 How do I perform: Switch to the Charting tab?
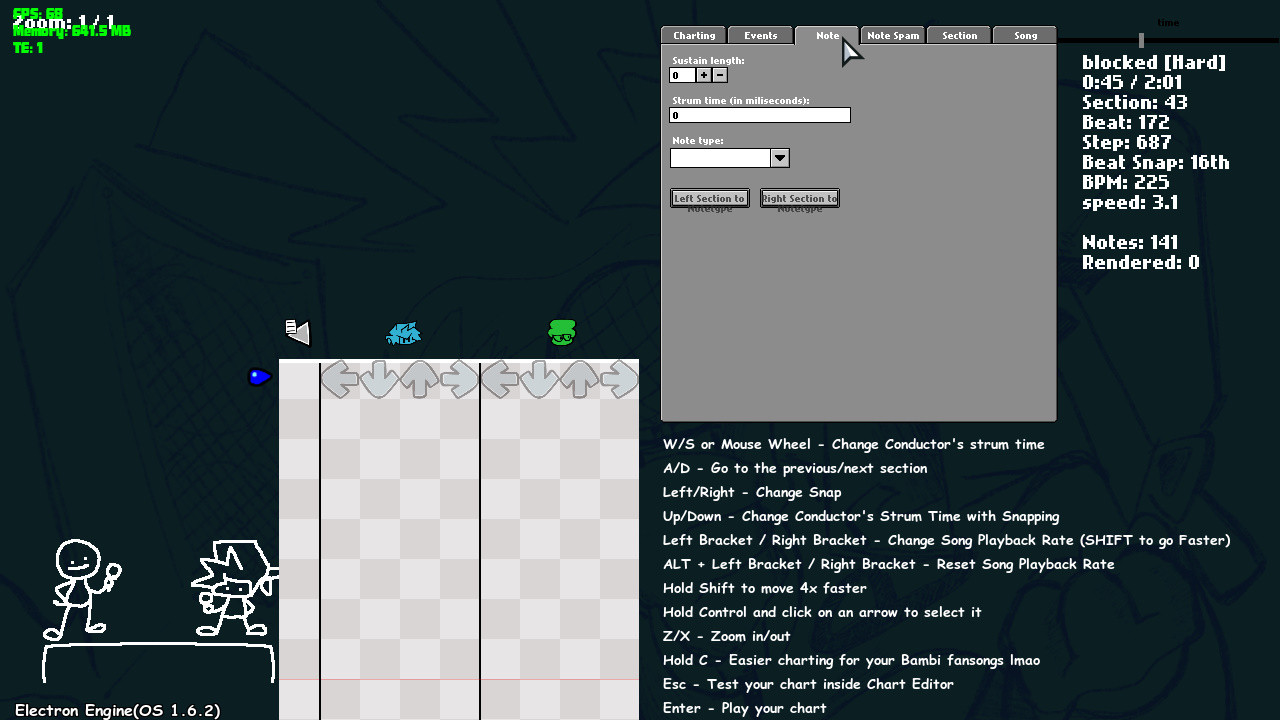[694, 35]
